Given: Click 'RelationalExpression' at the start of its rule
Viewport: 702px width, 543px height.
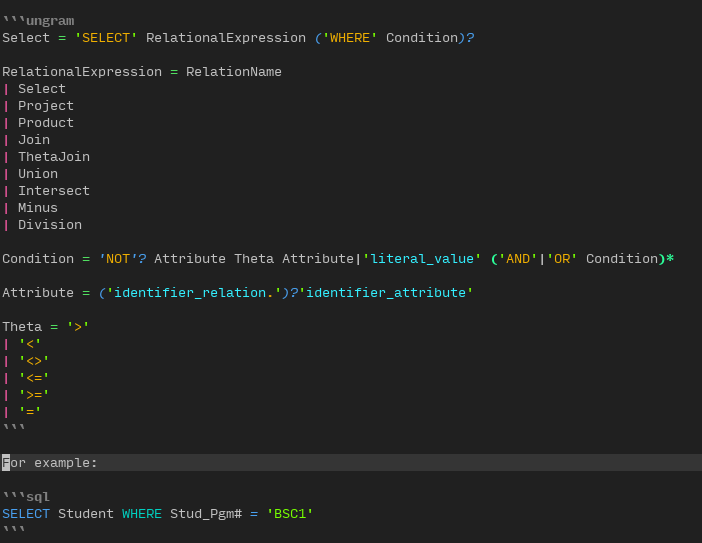Looking at the screenshot, I should pyautogui.click(x=82, y=72).
